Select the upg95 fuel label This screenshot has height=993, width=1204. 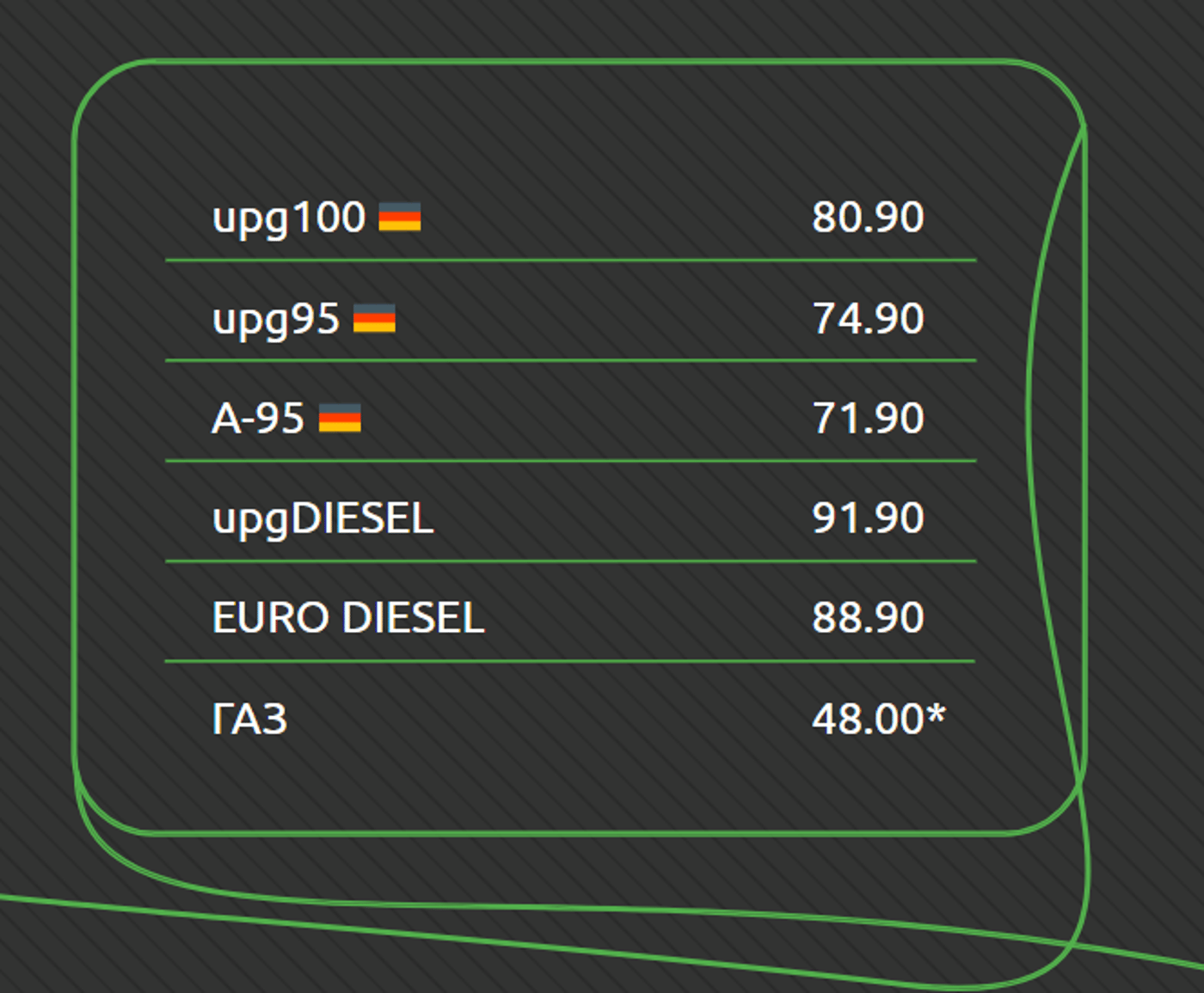[276, 320]
